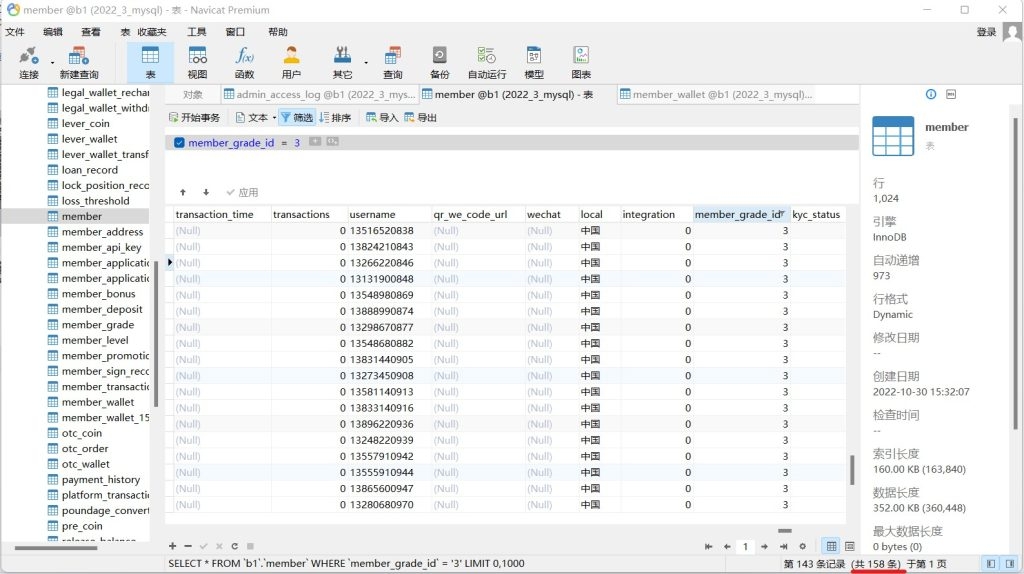Uncheck the member_grade_id filter checkbox
1024x574 pixels.
coord(179,143)
